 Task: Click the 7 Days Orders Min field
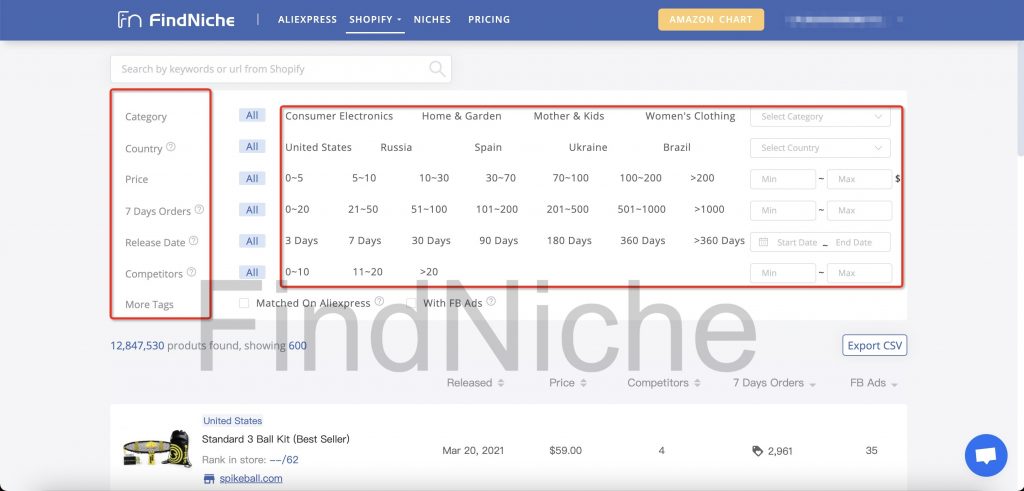point(783,211)
